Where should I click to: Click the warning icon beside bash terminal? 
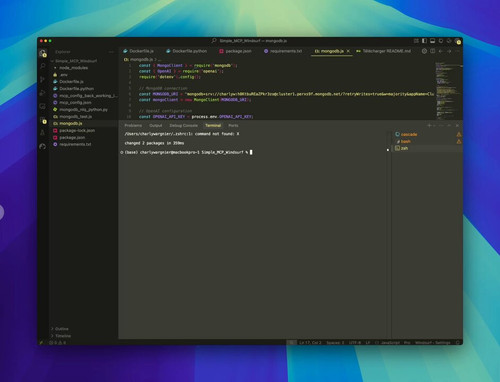[x=459, y=141]
